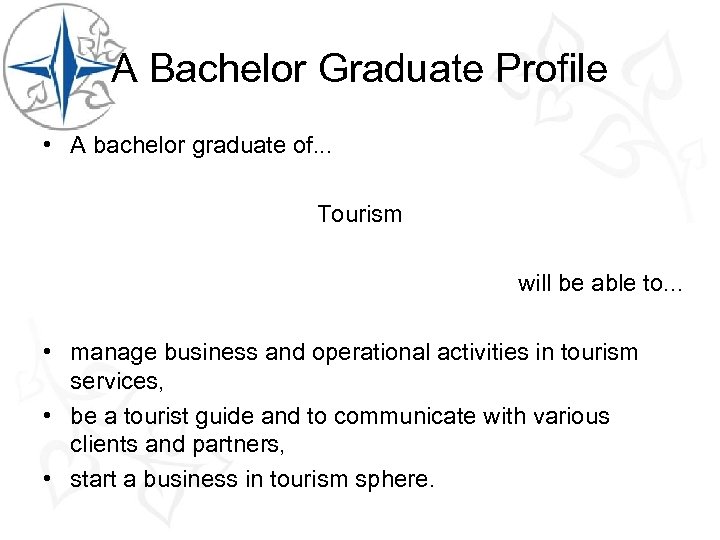Select the "will be able to…" text

coord(600,283)
